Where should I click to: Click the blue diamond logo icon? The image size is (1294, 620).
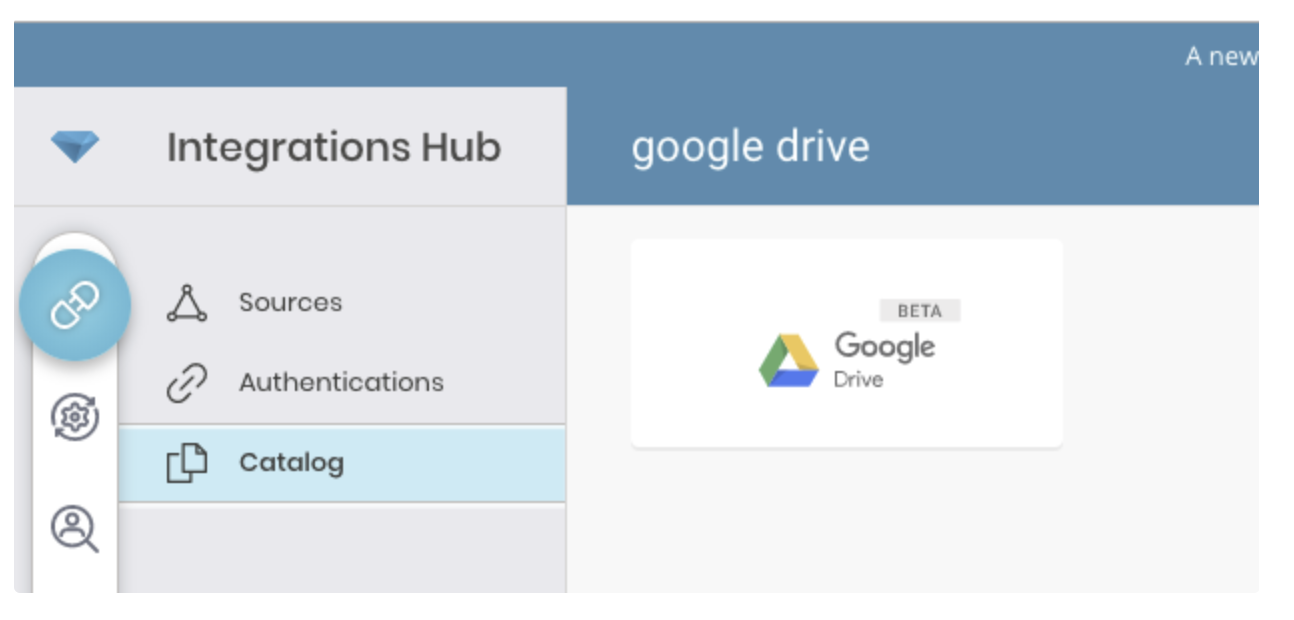pos(75,147)
